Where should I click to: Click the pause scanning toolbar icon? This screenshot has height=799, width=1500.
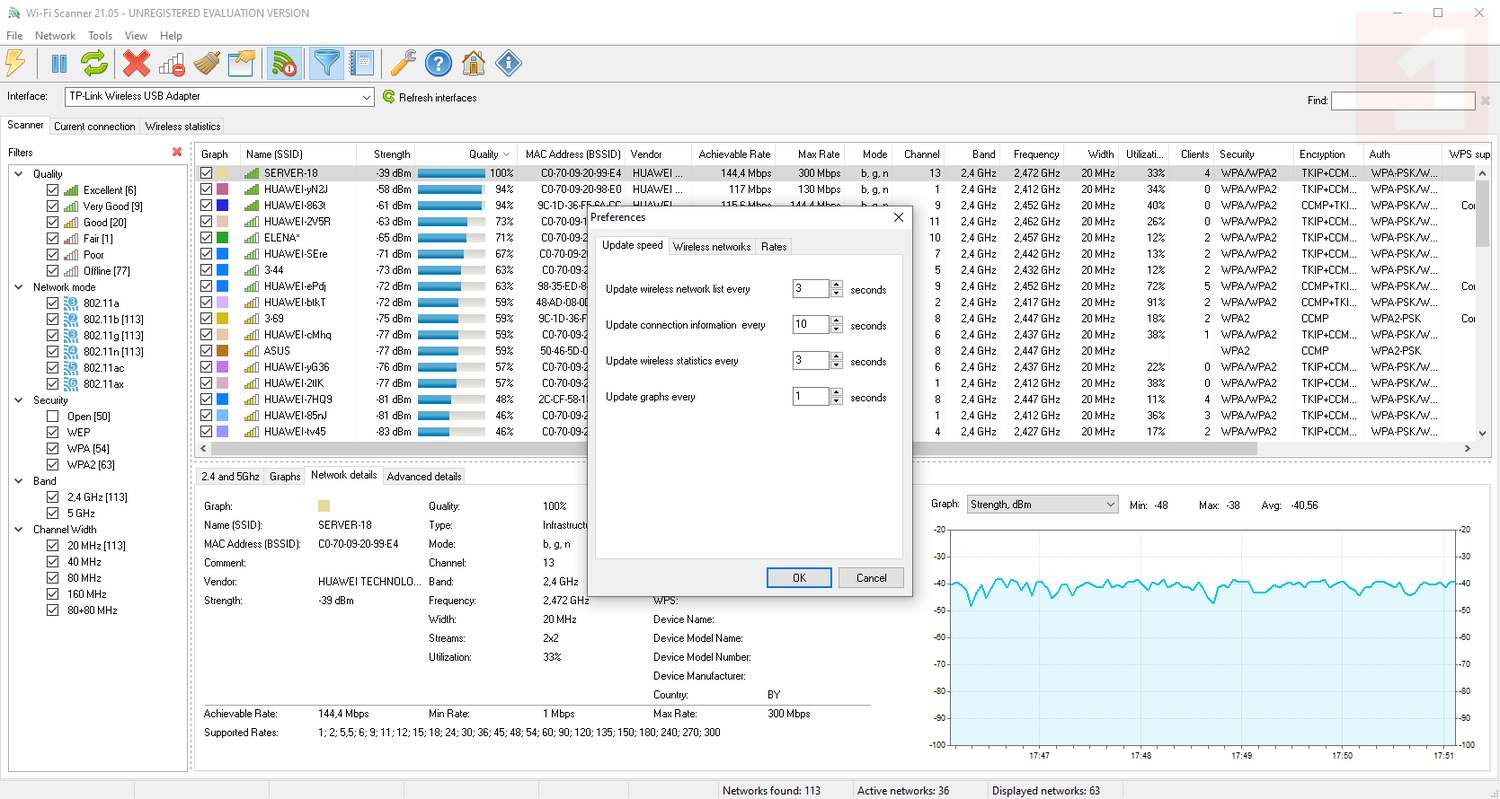[x=59, y=64]
